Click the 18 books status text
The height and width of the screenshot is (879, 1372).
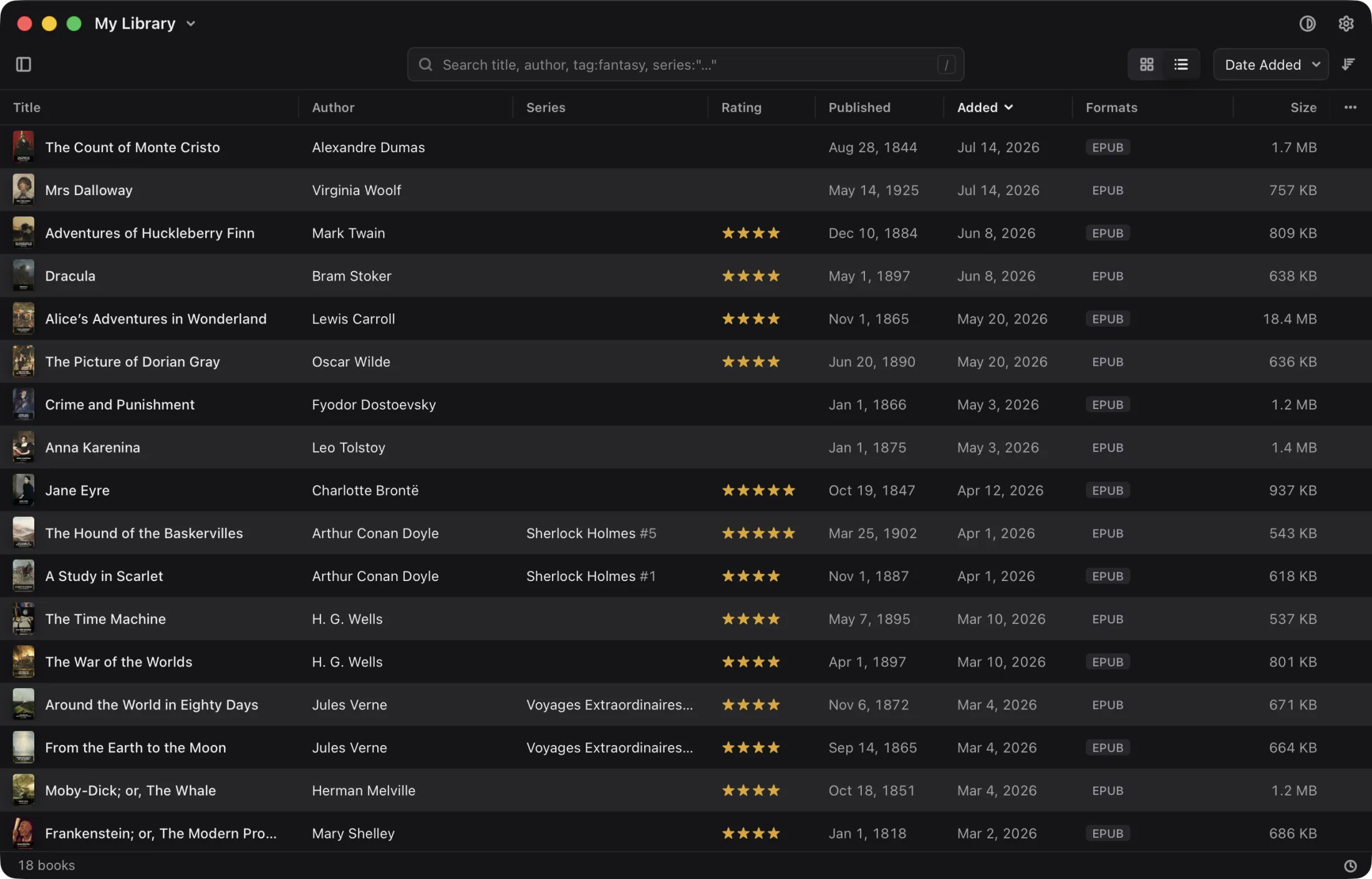[46, 865]
